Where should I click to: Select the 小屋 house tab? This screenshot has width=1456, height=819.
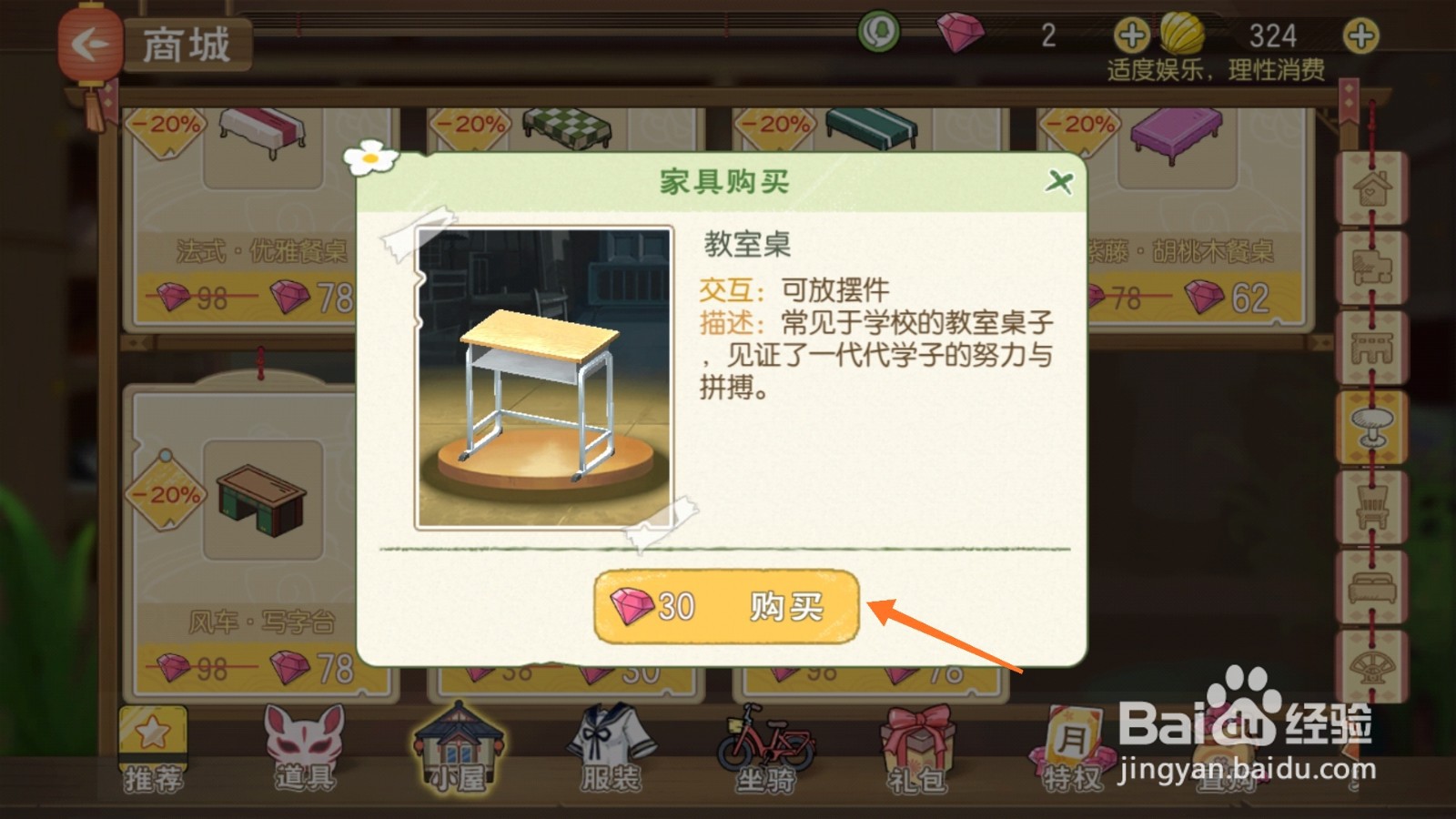click(459, 747)
